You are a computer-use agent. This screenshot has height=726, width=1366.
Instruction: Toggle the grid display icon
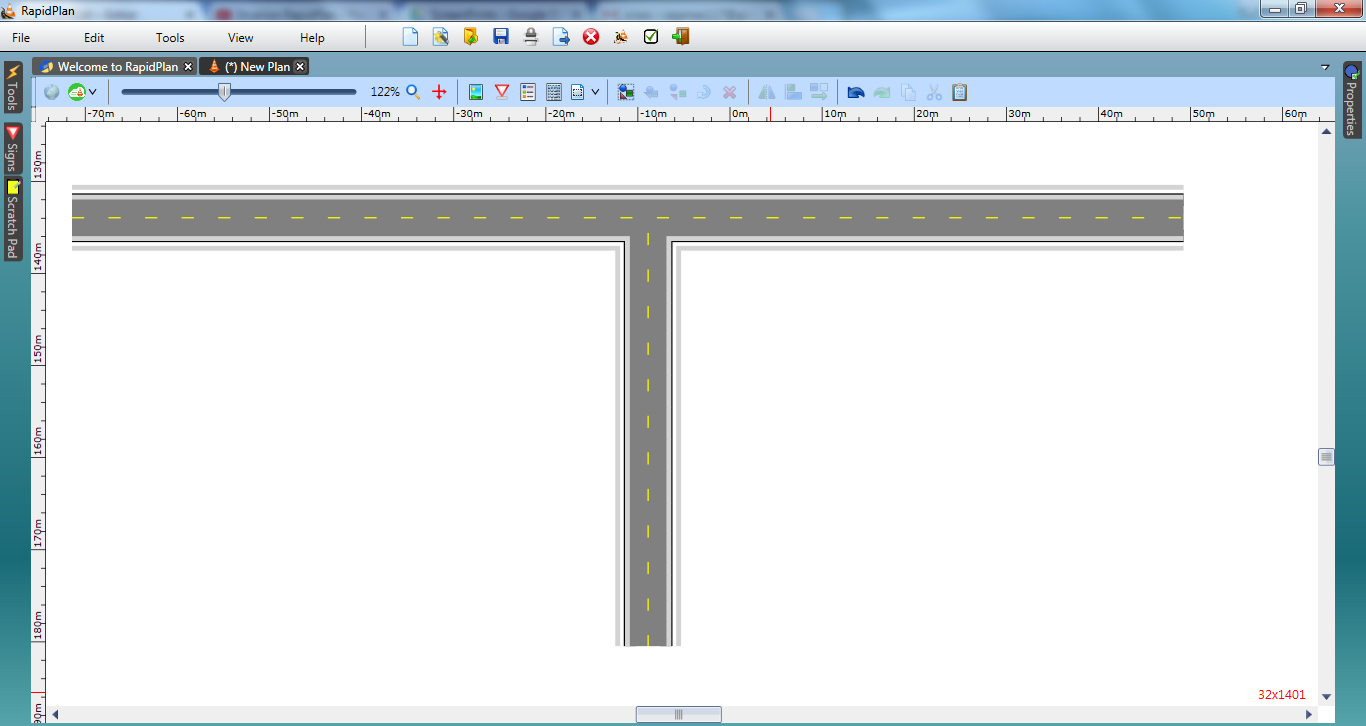click(554, 92)
